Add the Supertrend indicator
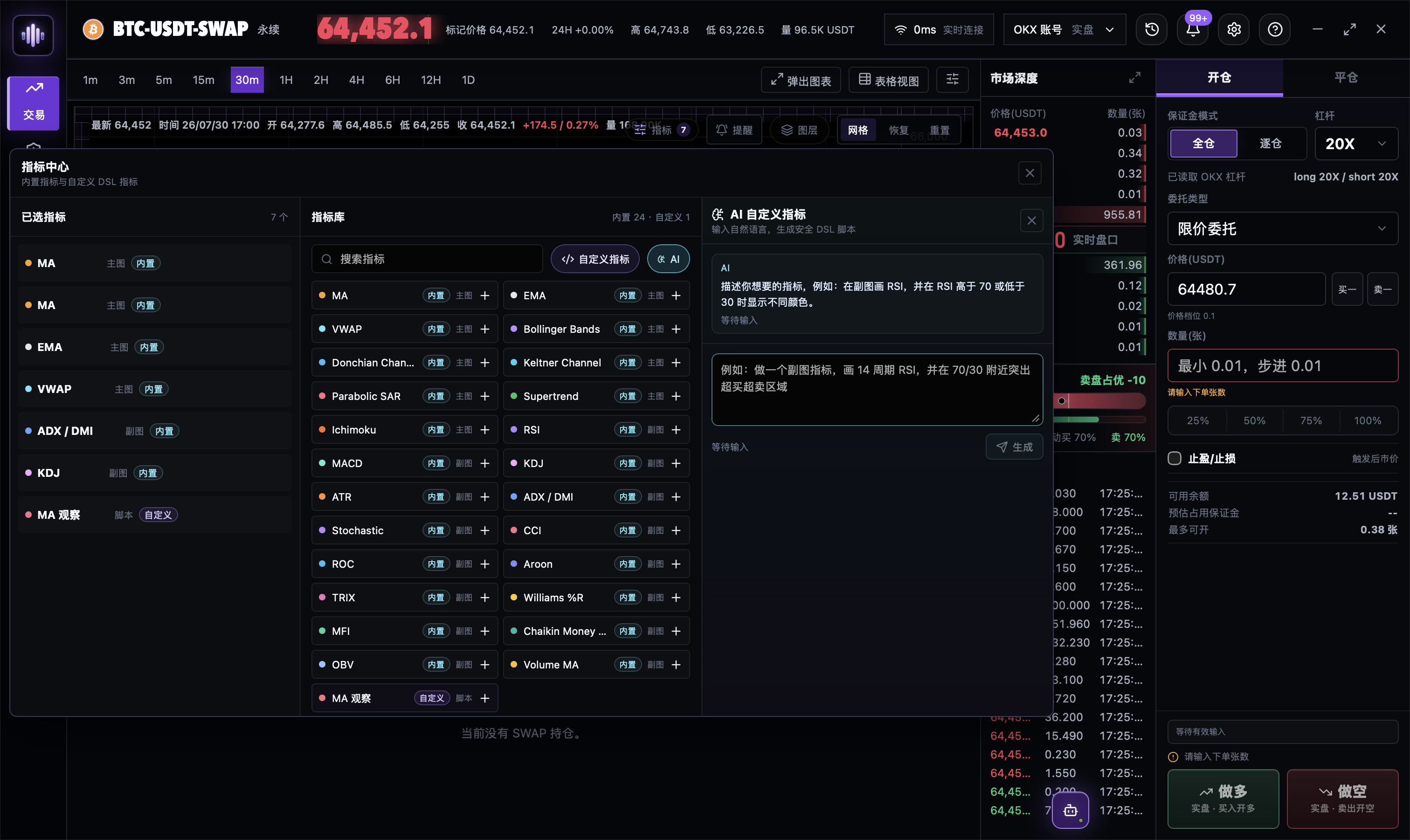 (676, 396)
